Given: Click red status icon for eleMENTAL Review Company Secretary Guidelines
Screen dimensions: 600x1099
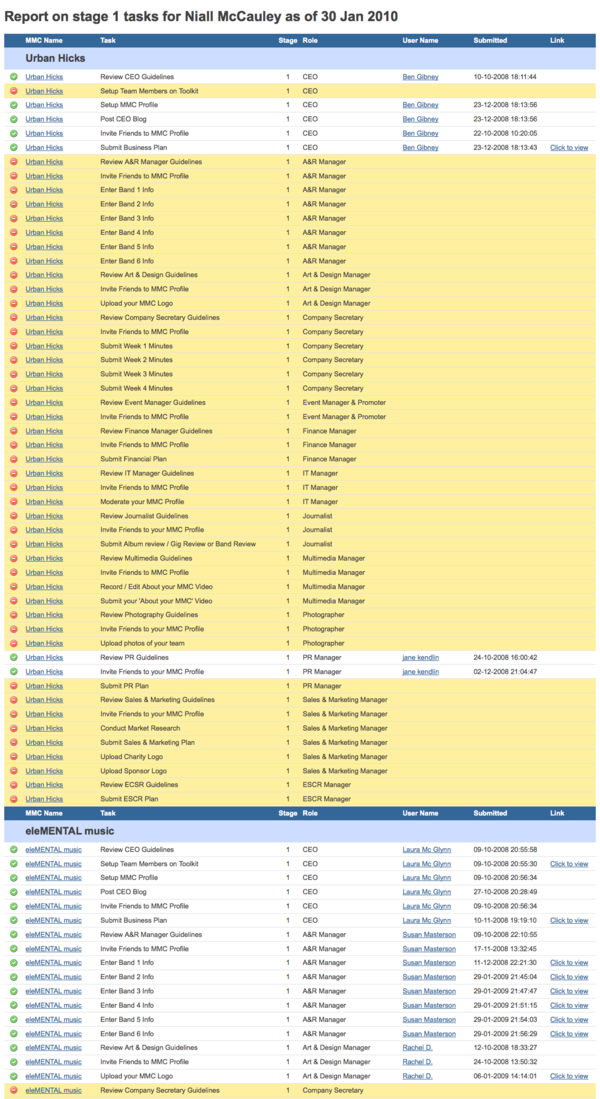Looking at the screenshot, I should (14, 1090).
